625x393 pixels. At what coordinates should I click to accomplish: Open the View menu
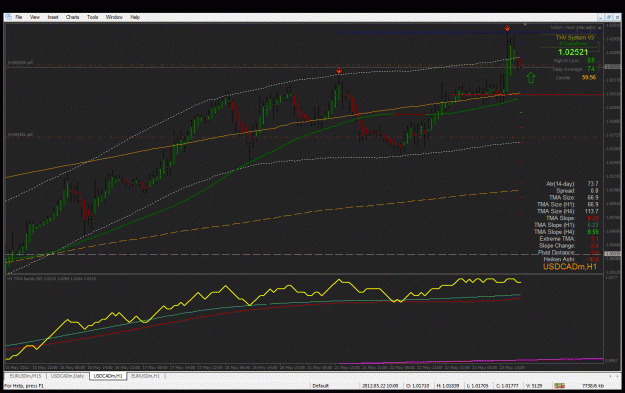(x=35, y=17)
